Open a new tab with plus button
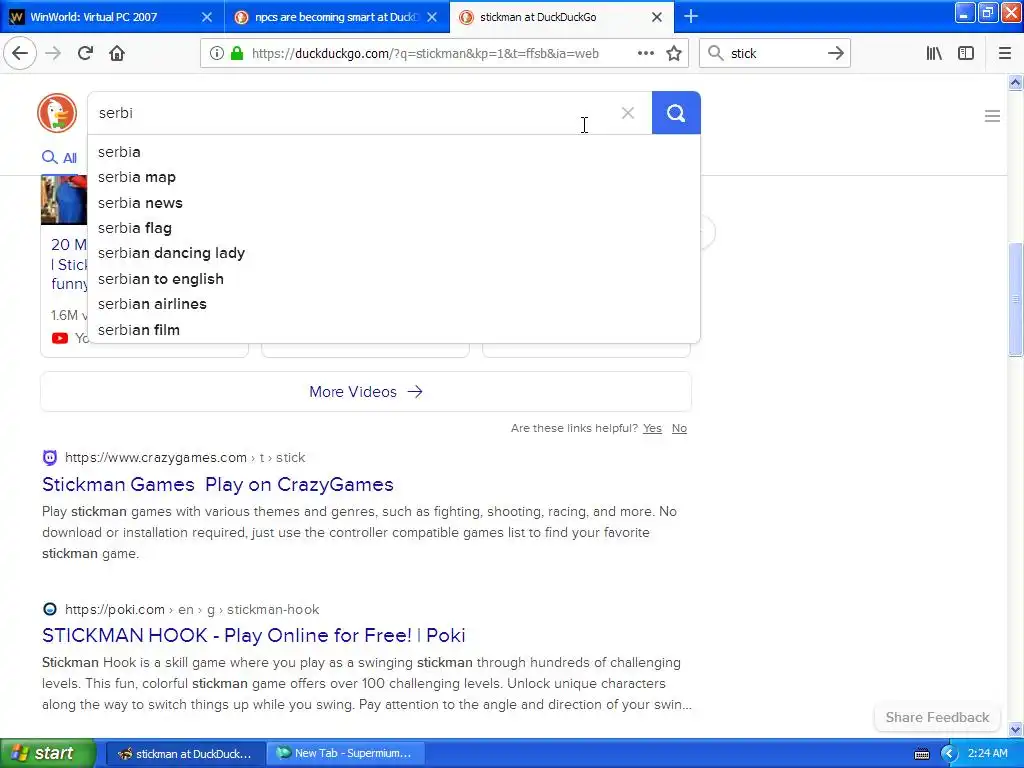 tap(691, 17)
